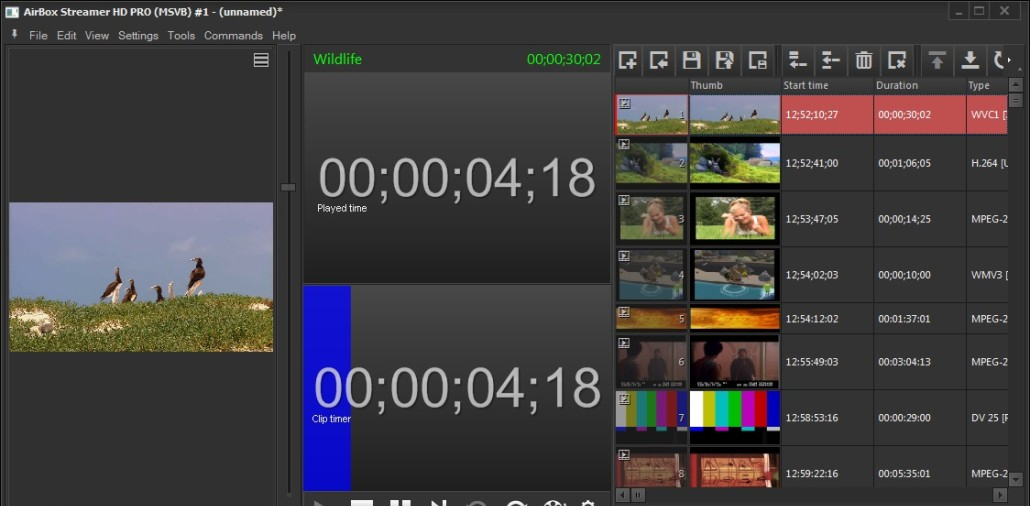The height and width of the screenshot is (506, 1030).
Task: Click the add/insert clip arrow icon
Action: tap(797, 60)
